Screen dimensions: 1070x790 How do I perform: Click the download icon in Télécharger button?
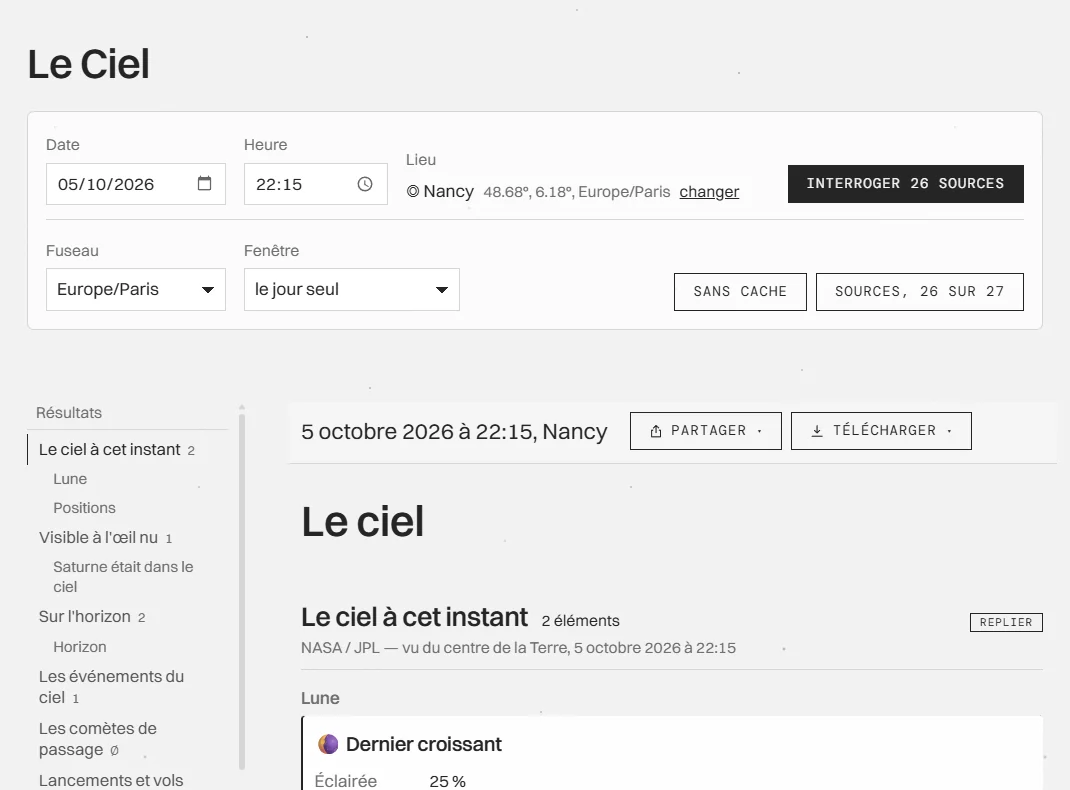[x=817, y=431]
